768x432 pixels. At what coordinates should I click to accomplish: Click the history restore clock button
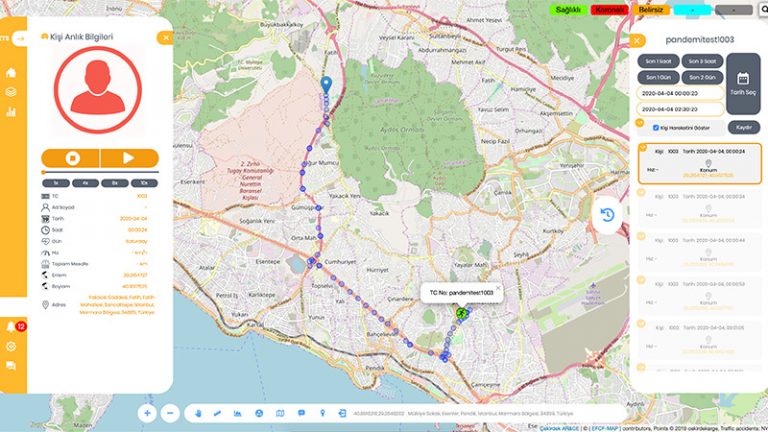pyautogui.click(x=607, y=215)
